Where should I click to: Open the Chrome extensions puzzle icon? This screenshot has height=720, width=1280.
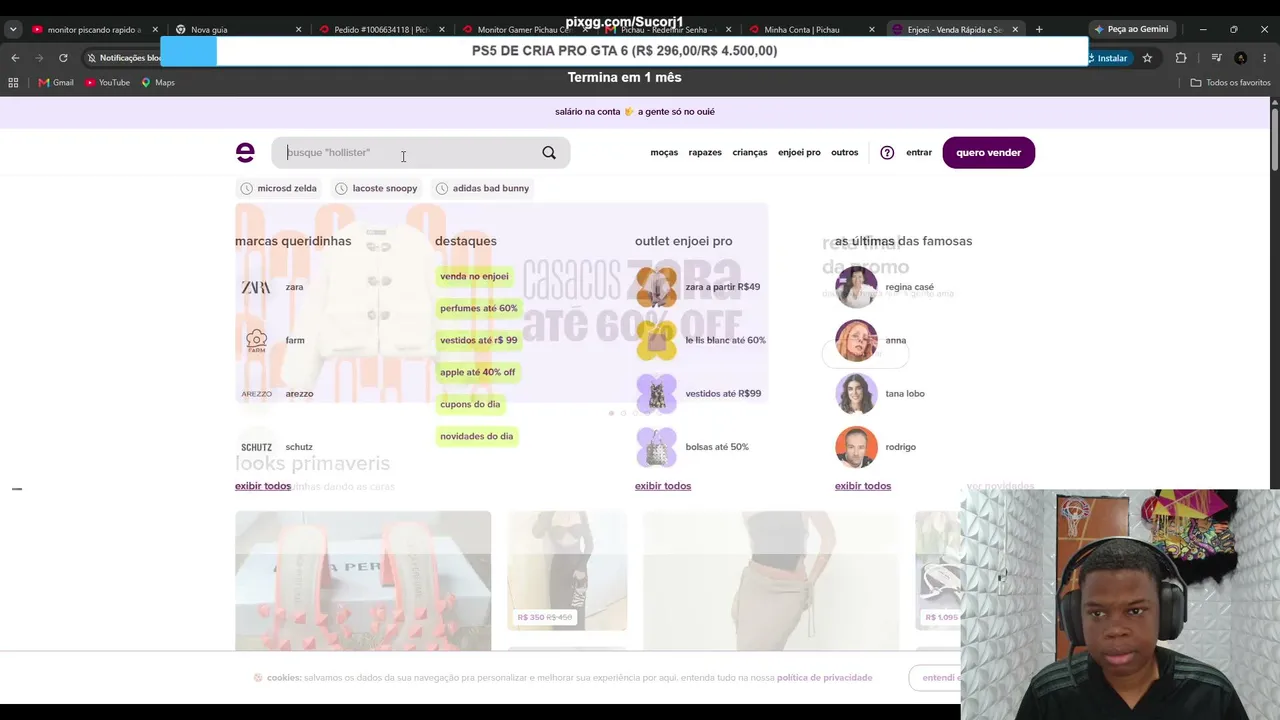point(1181,58)
